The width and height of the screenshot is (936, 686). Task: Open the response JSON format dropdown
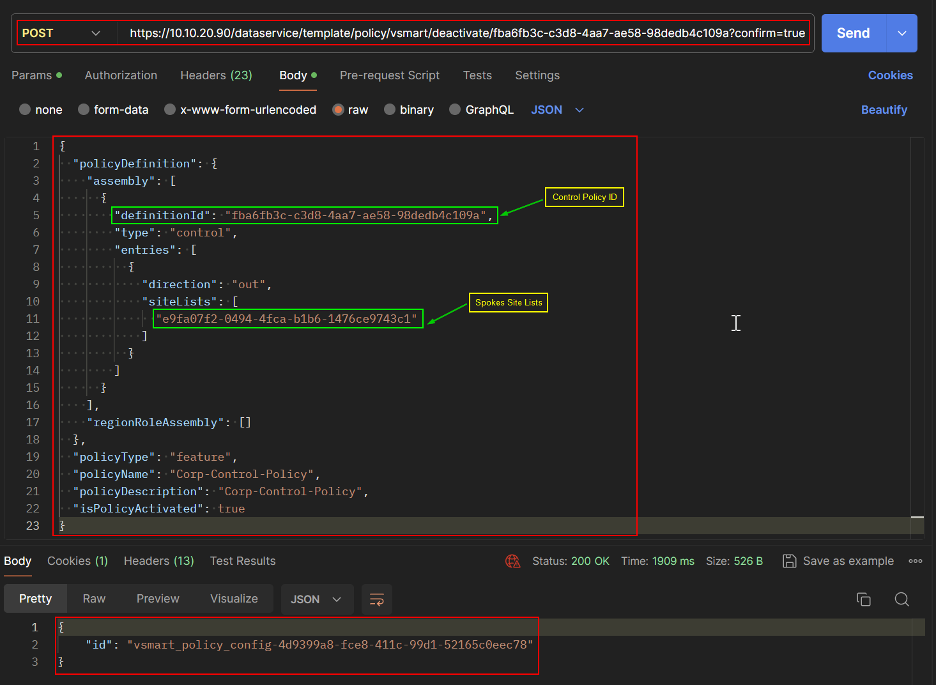(x=315, y=599)
